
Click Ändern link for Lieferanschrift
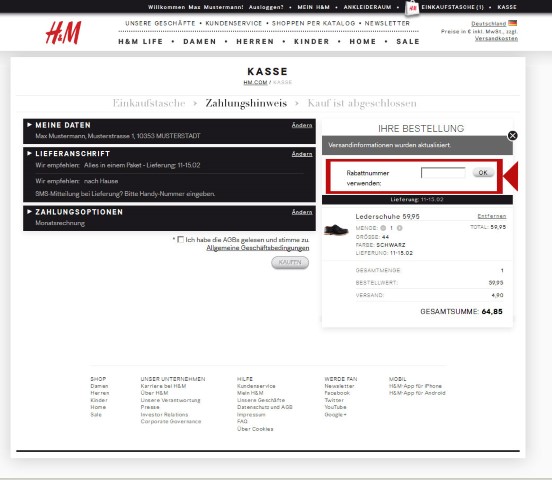coord(302,154)
